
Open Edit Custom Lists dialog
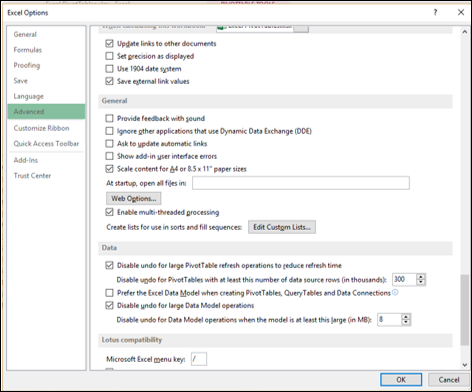point(282,227)
